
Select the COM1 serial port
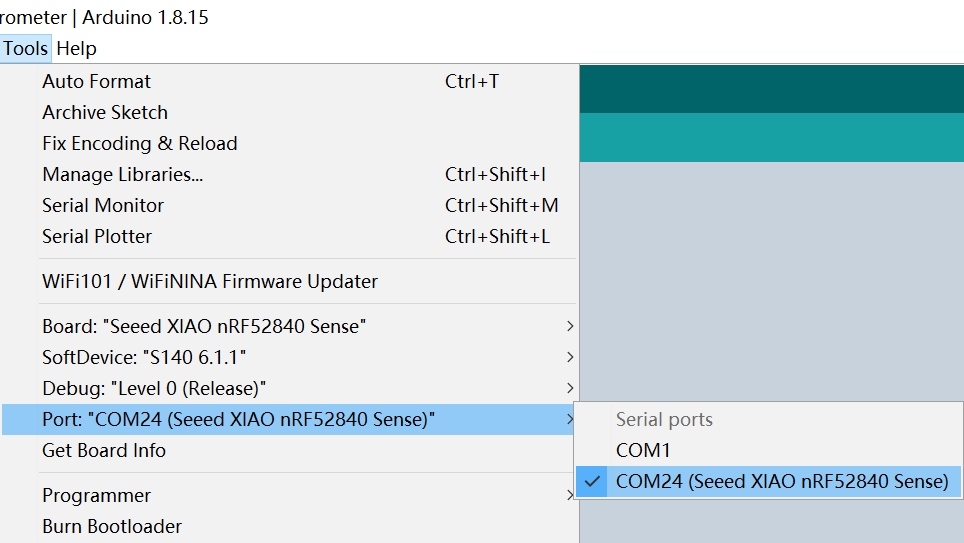[x=768, y=450]
